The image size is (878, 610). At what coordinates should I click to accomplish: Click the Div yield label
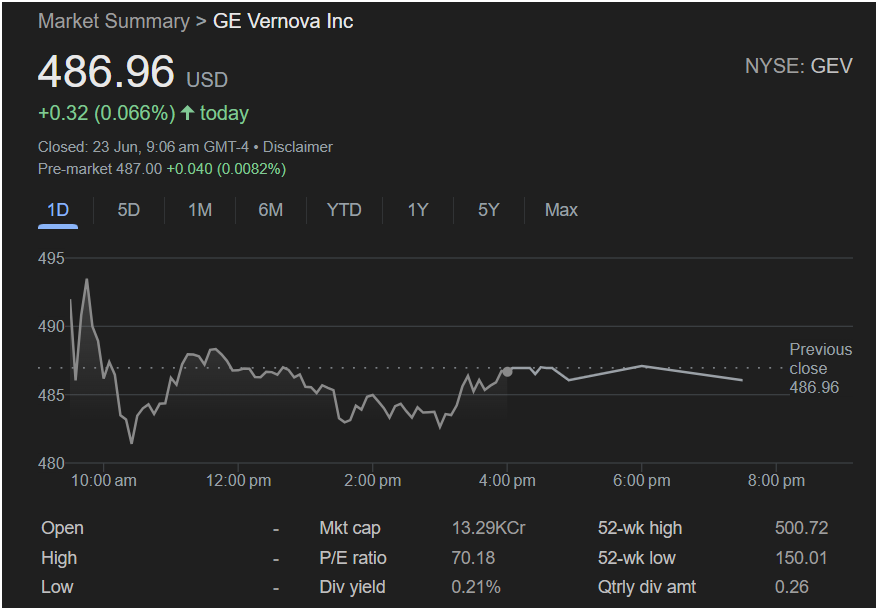[352, 587]
